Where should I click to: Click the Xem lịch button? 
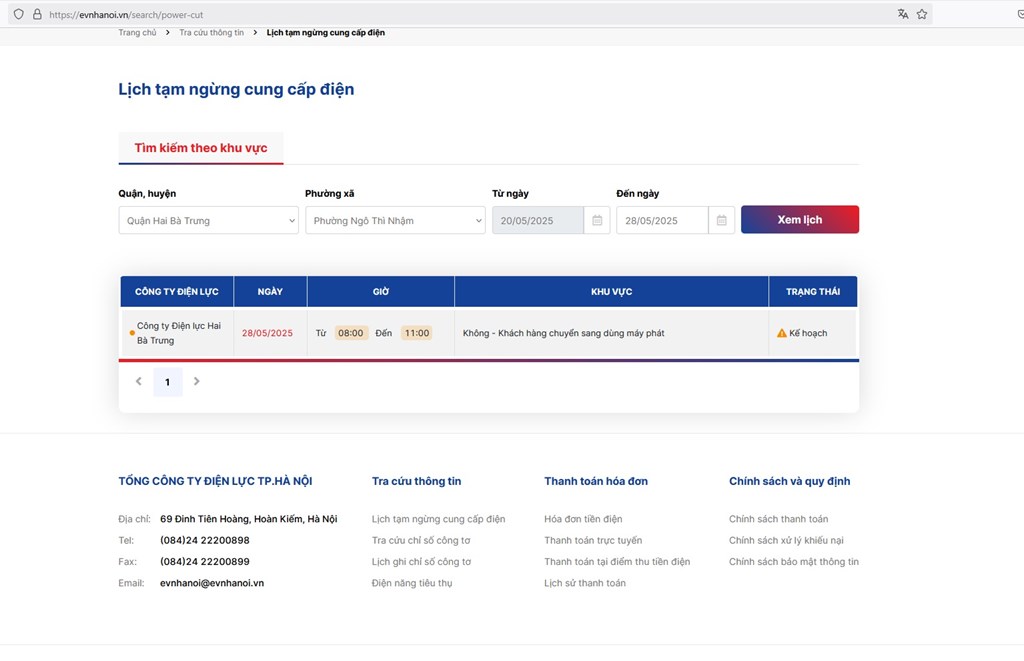tap(799, 220)
